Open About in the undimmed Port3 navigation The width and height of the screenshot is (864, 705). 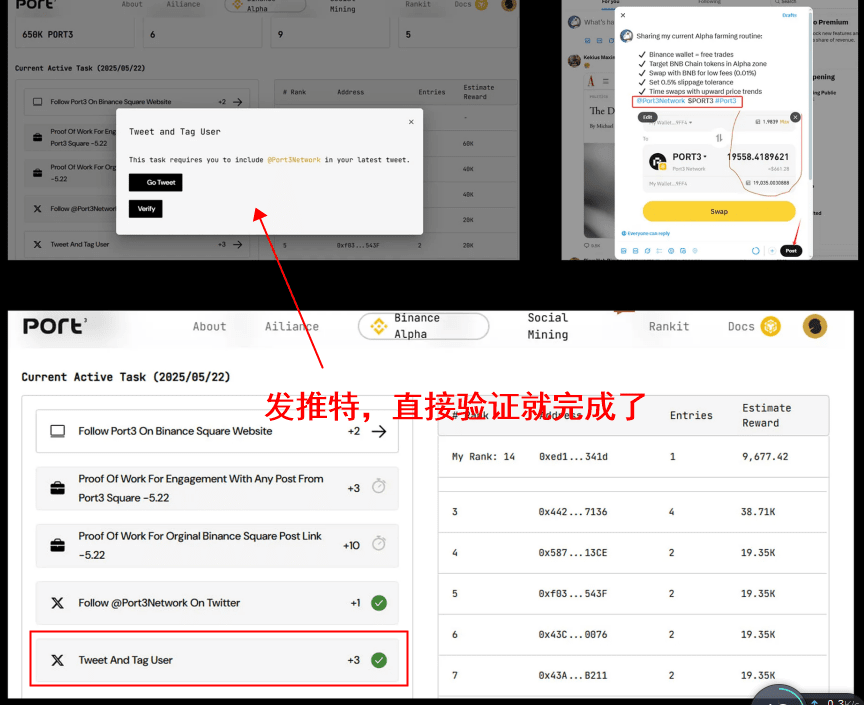pyautogui.click(x=209, y=326)
